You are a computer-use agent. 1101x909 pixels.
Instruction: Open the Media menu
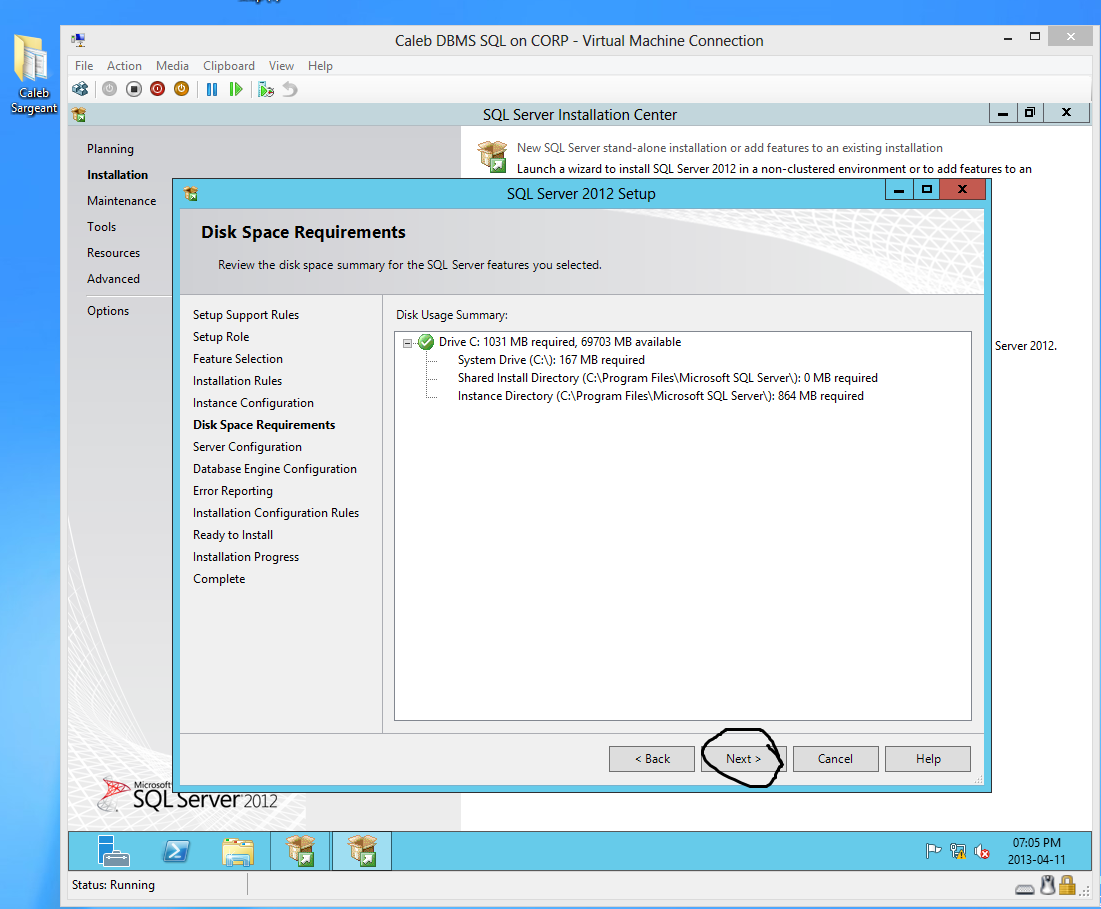pyautogui.click(x=172, y=65)
